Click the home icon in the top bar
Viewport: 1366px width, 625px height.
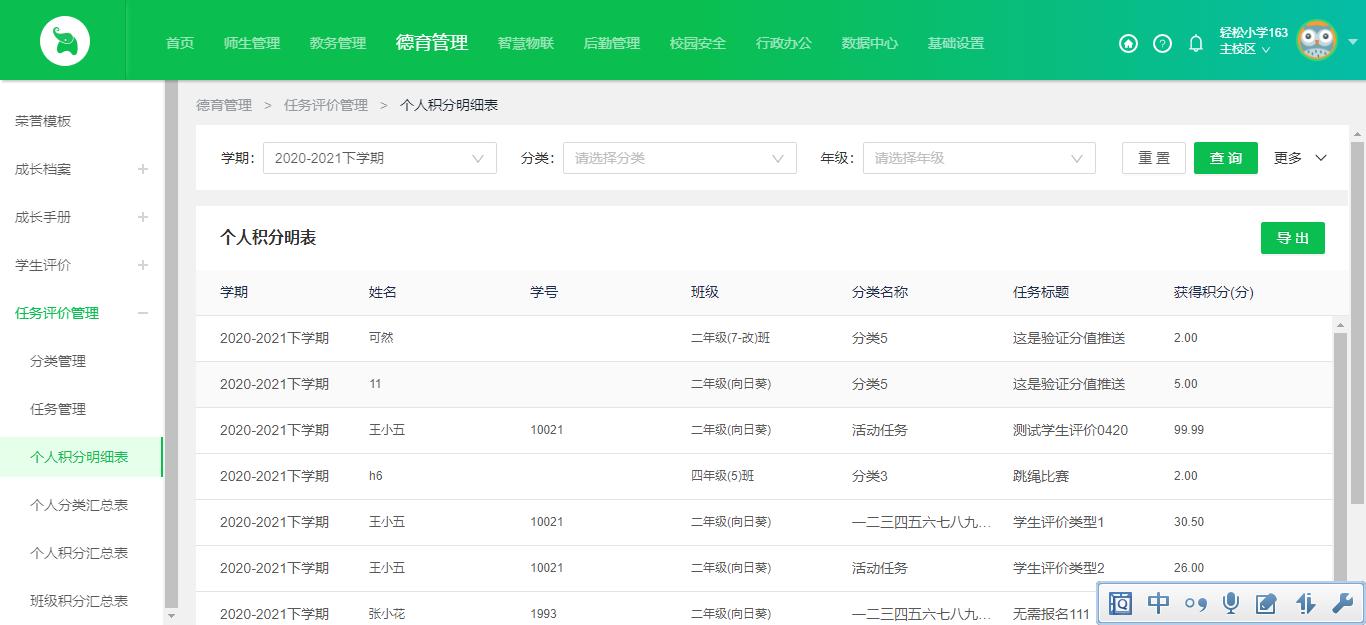pos(1128,44)
